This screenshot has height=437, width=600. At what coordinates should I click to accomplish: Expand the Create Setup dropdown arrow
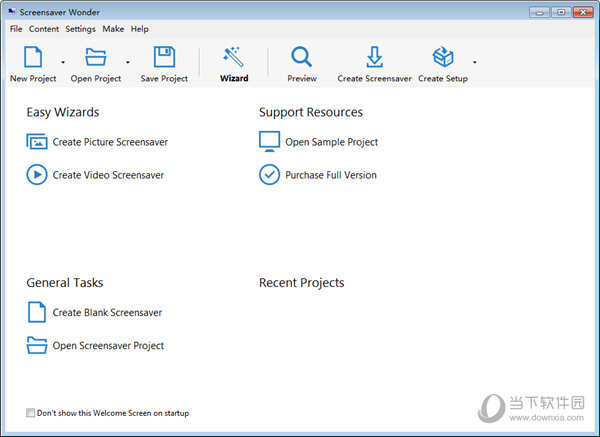coord(474,62)
